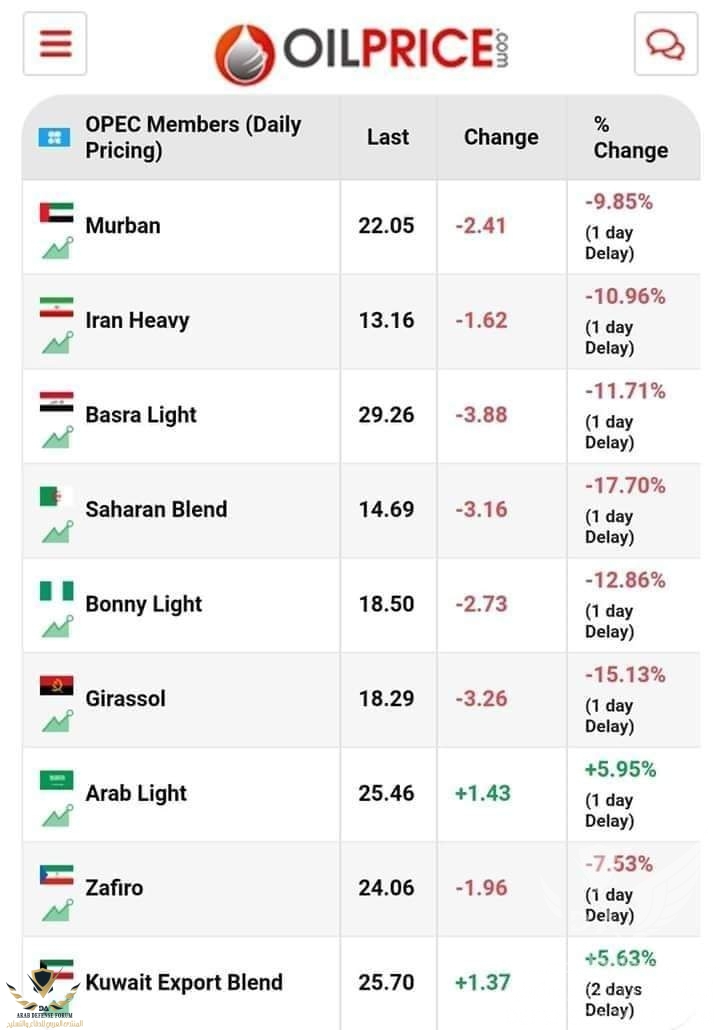The height and width of the screenshot is (1030, 720).
Task: Open the Arab Light link
Action: coord(136,793)
